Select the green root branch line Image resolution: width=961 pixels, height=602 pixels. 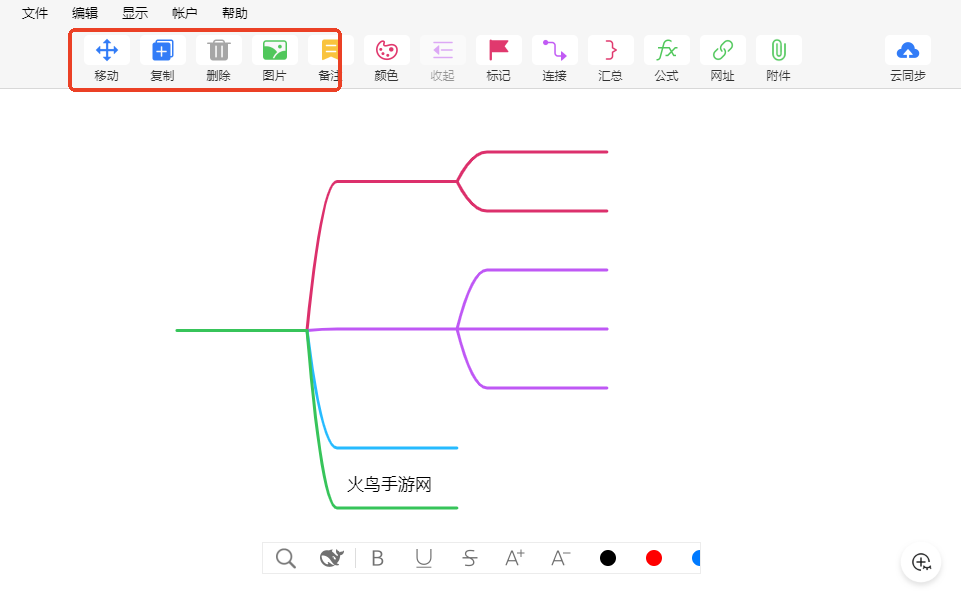coord(241,330)
